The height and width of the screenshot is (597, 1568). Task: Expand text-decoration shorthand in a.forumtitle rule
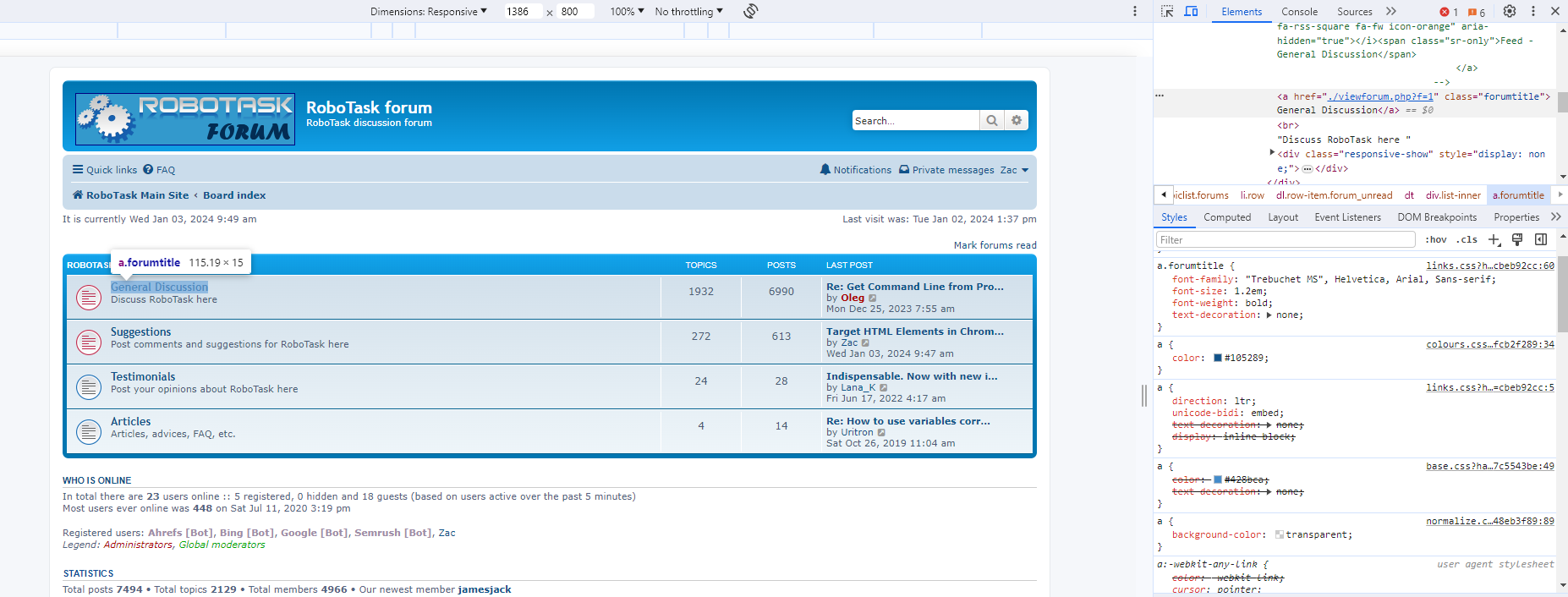1269,315
